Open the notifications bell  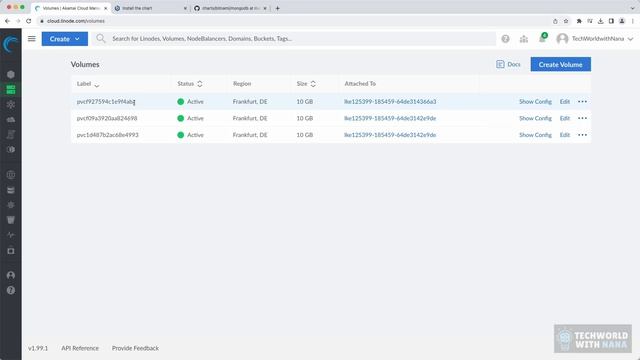[x=542, y=38]
